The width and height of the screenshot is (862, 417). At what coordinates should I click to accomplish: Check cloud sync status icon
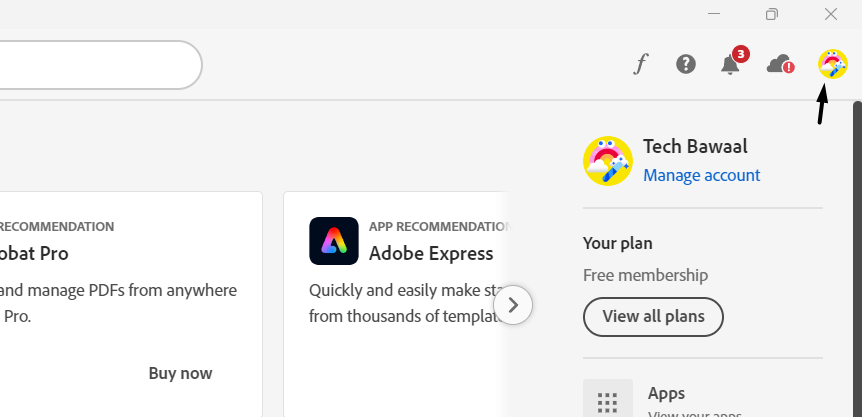coord(779,65)
